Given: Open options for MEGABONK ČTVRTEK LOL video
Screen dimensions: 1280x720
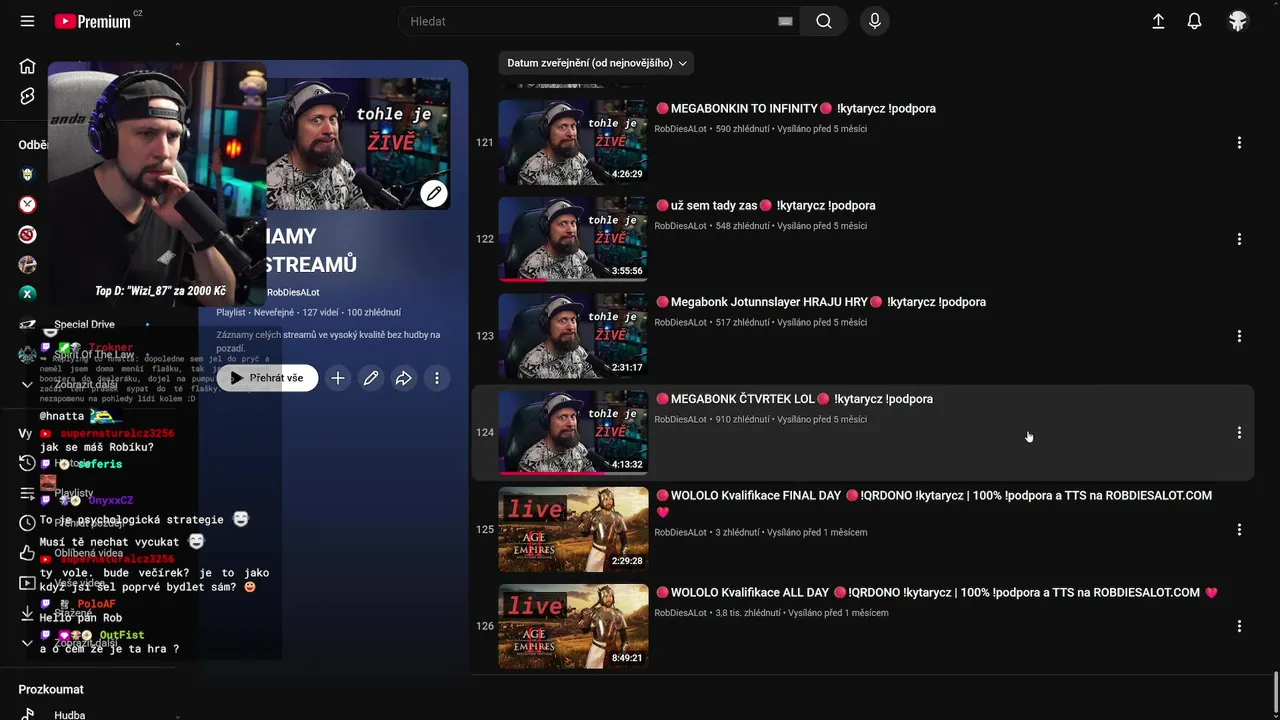Looking at the screenshot, I should coord(1239,433).
